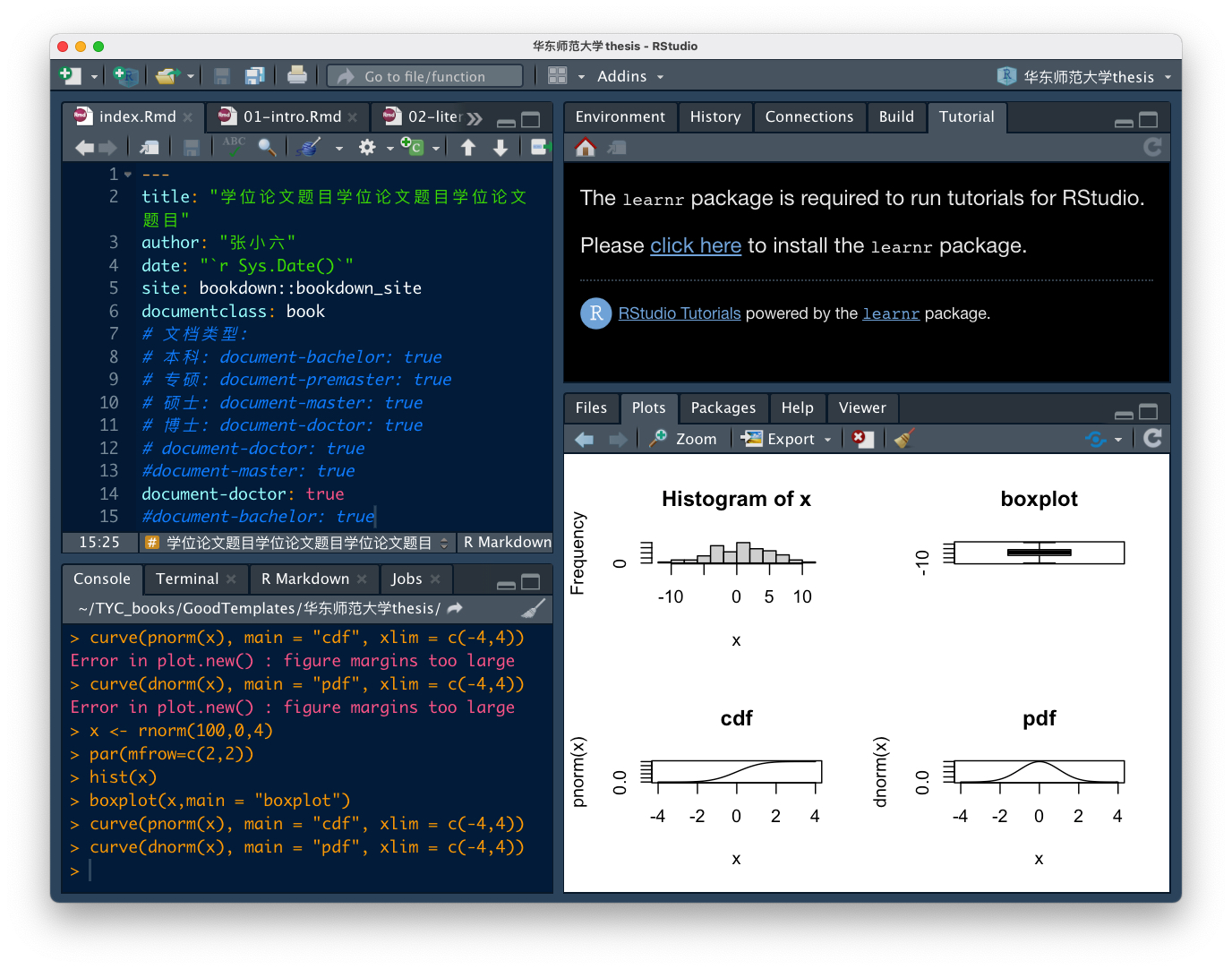The width and height of the screenshot is (1232, 969).
Task: Click the create new project icon
Action: click(x=126, y=76)
